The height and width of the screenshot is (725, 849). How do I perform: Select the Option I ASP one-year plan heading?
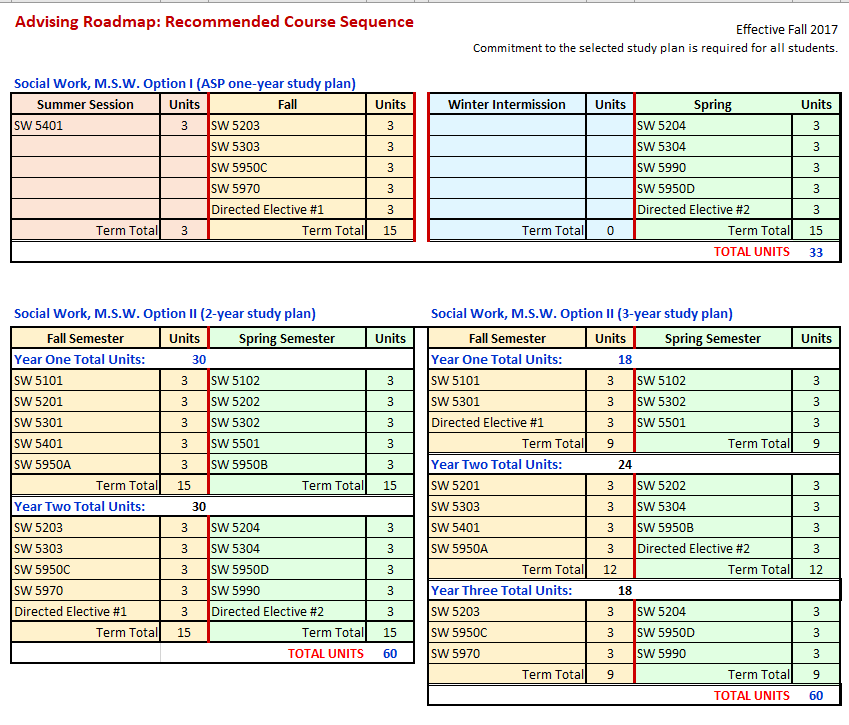[x=185, y=84]
